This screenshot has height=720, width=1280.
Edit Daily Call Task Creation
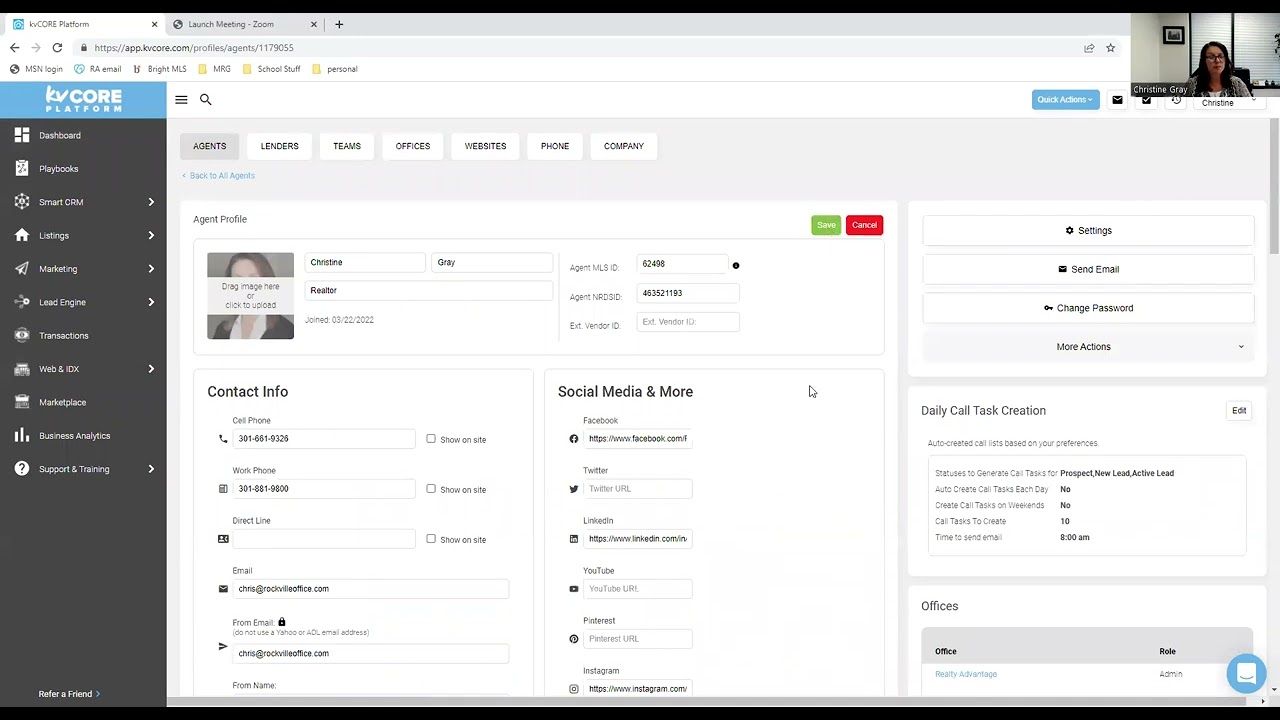pyautogui.click(x=1239, y=411)
